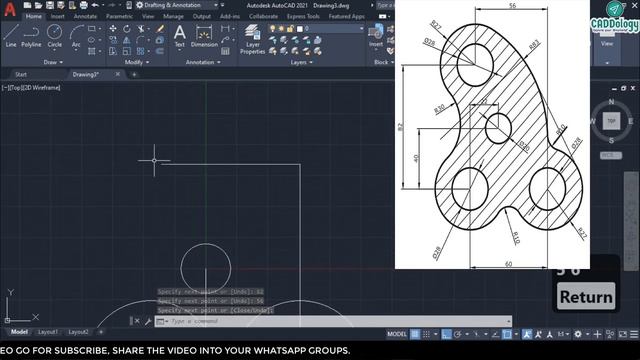Click the Hatch tool icon
Screen dimensions: 640x360
(x=92, y=51)
